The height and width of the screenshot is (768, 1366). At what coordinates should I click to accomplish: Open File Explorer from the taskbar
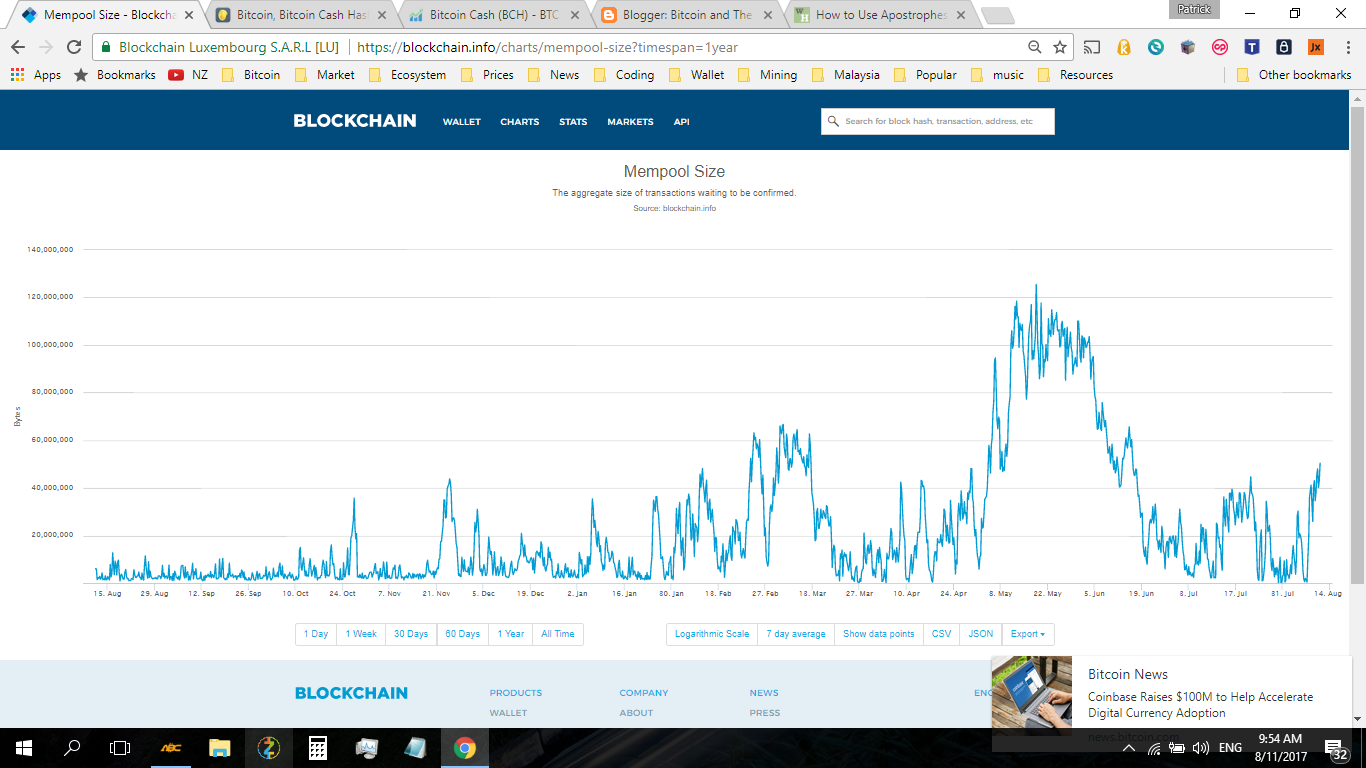pos(220,748)
